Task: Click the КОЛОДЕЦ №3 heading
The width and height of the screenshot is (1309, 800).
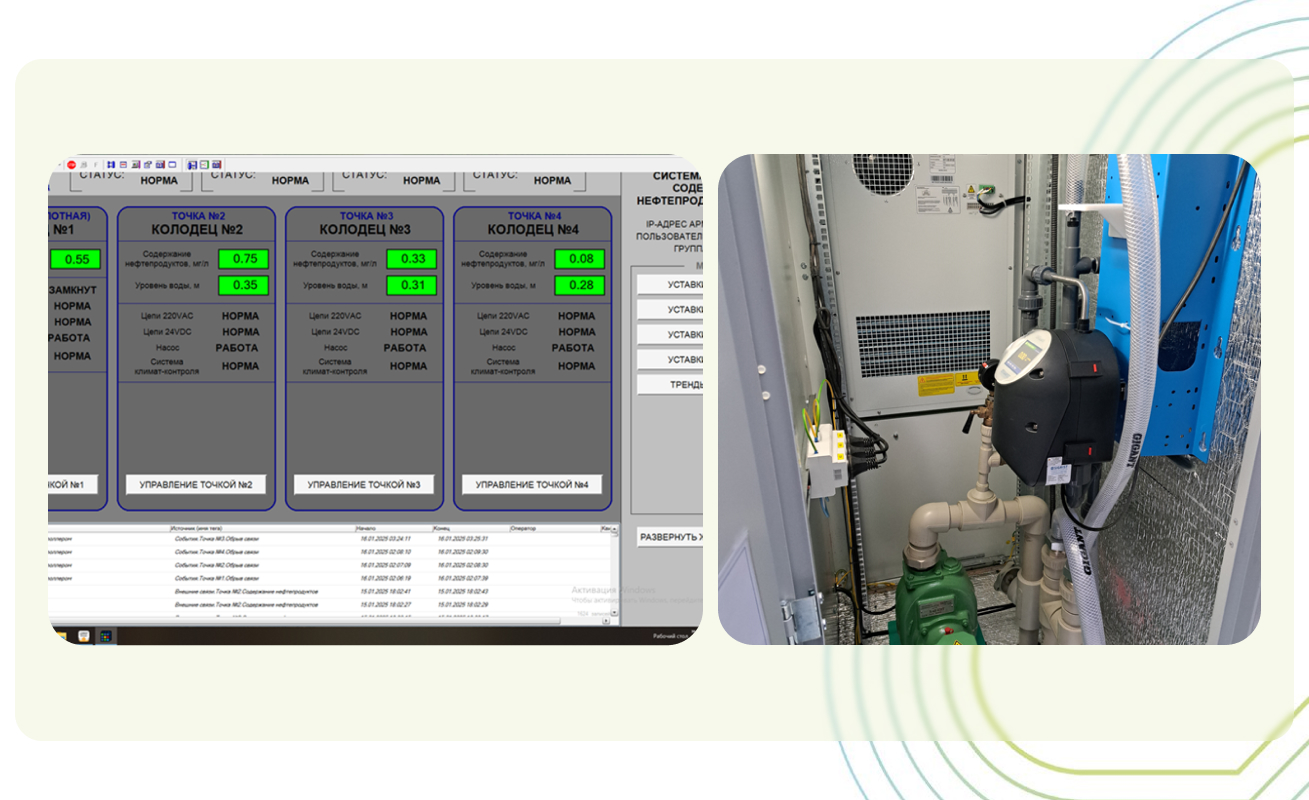Action: pos(364,230)
